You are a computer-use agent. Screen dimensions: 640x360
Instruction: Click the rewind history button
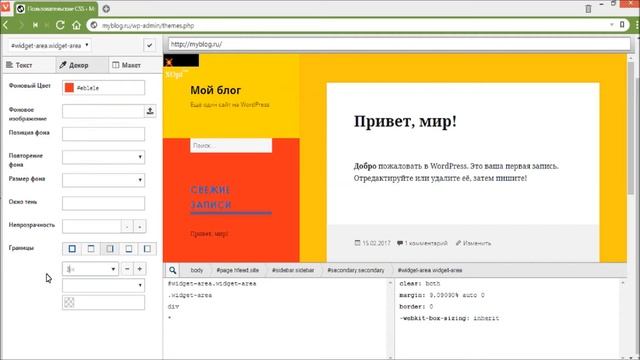[x=36, y=25]
